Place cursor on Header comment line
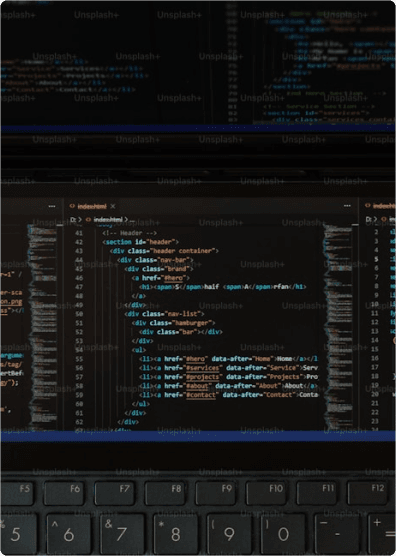This screenshot has width=396, height=556. (129, 233)
